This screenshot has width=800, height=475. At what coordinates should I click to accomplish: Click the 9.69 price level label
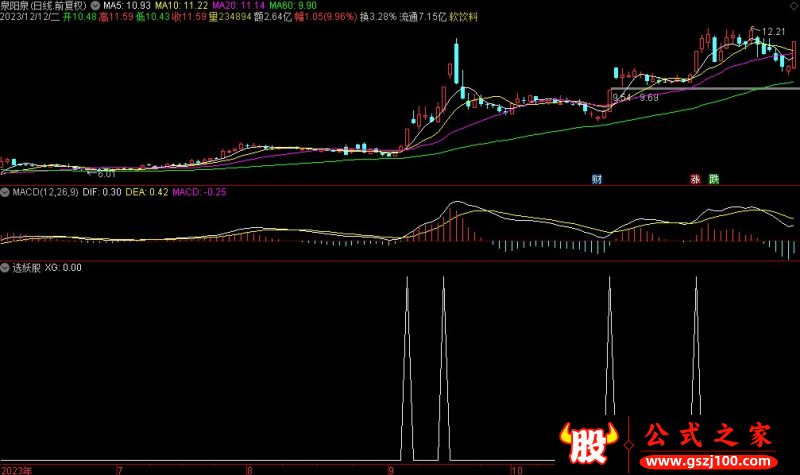coord(649,97)
